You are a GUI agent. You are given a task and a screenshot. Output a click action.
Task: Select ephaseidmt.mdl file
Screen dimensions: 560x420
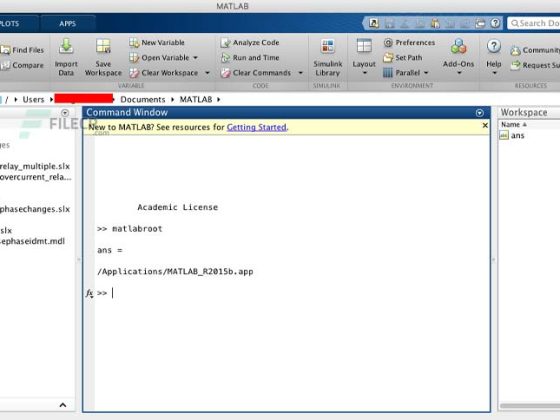click(33, 241)
